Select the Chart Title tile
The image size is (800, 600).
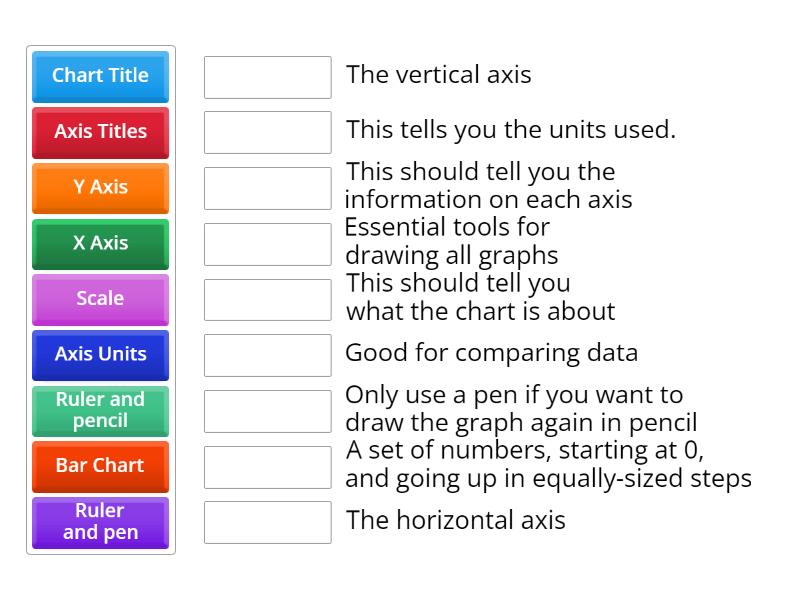[100, 76]
